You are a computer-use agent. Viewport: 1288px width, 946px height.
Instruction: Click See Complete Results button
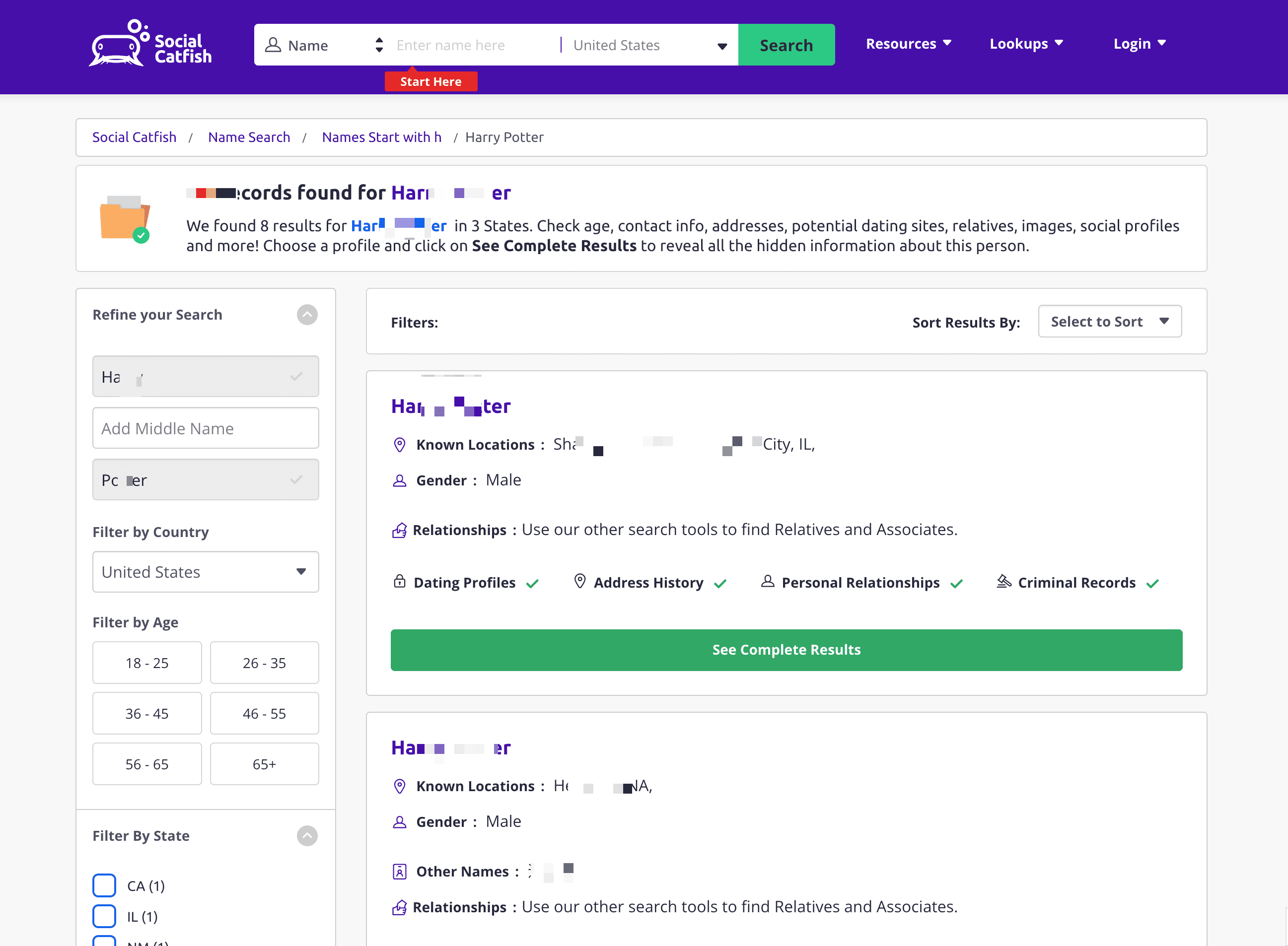(x=786, y=651)
